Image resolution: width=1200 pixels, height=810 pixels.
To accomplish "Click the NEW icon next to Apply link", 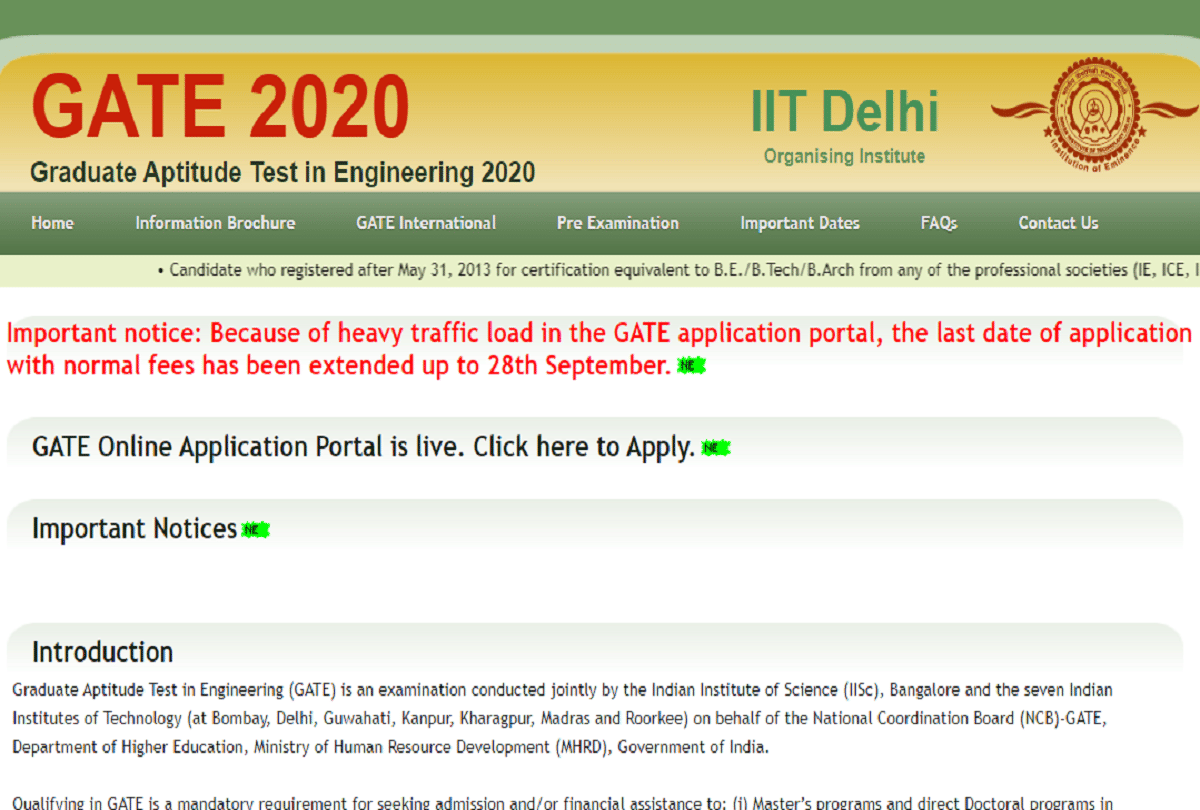I will 714,446.
